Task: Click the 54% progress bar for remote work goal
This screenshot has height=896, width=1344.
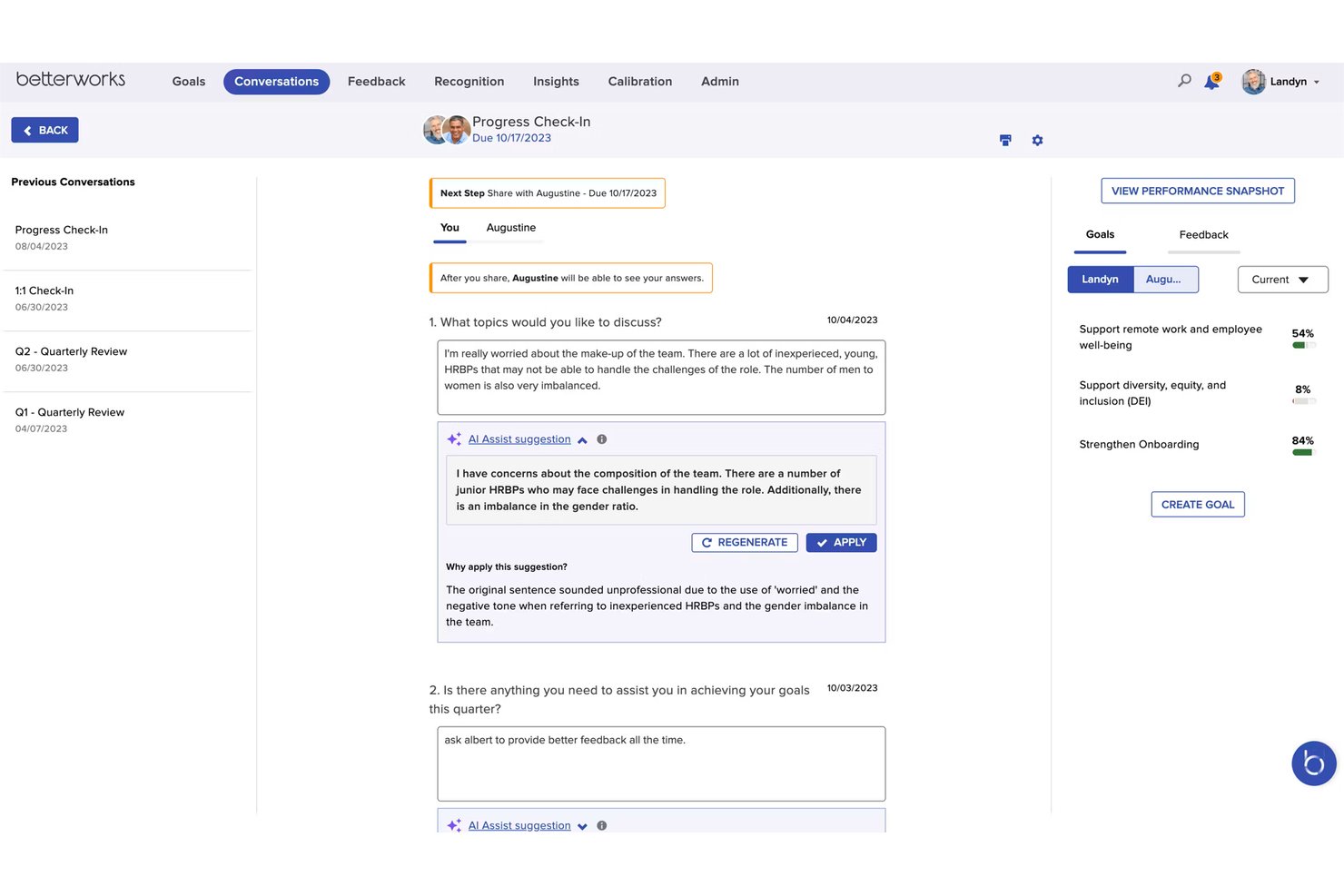Action: [1304, 345]
